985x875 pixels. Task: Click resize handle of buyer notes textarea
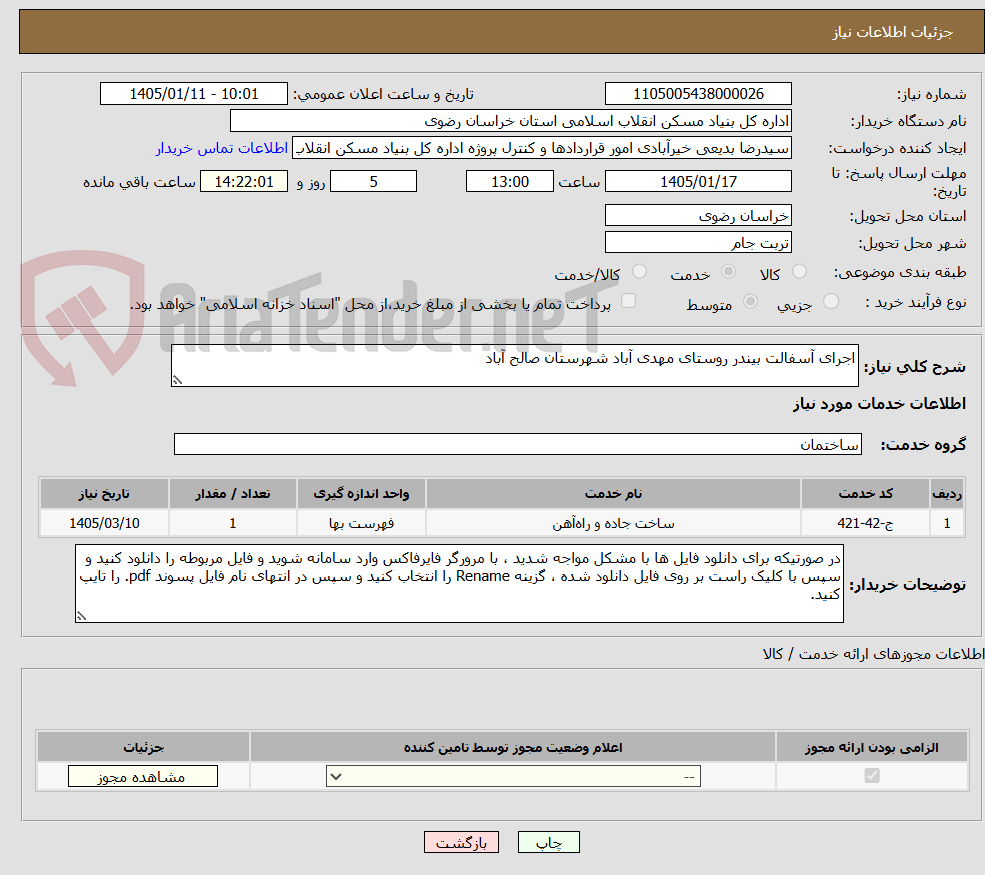(81, 616)
